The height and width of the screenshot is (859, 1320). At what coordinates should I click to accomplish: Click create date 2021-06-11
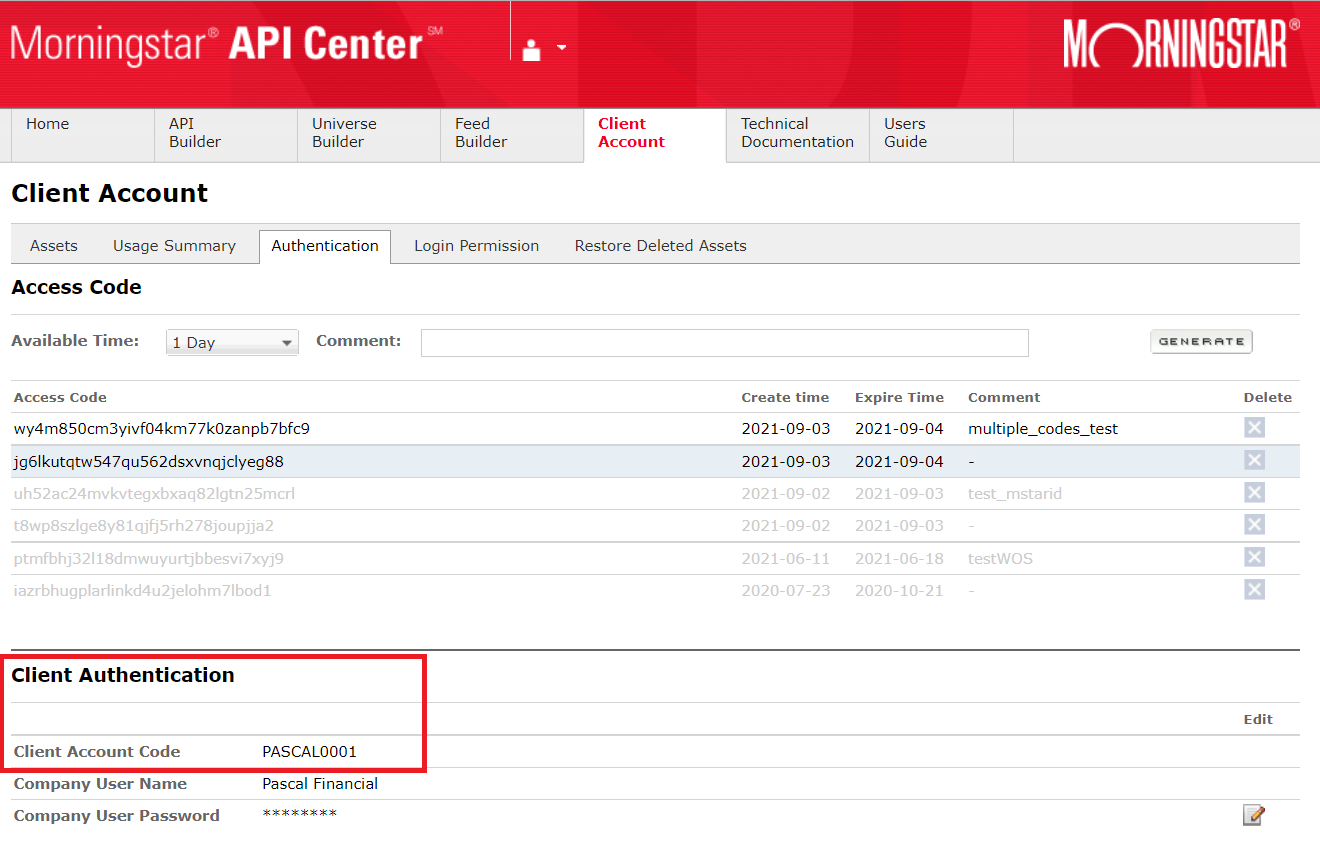(x=786, y=559)
